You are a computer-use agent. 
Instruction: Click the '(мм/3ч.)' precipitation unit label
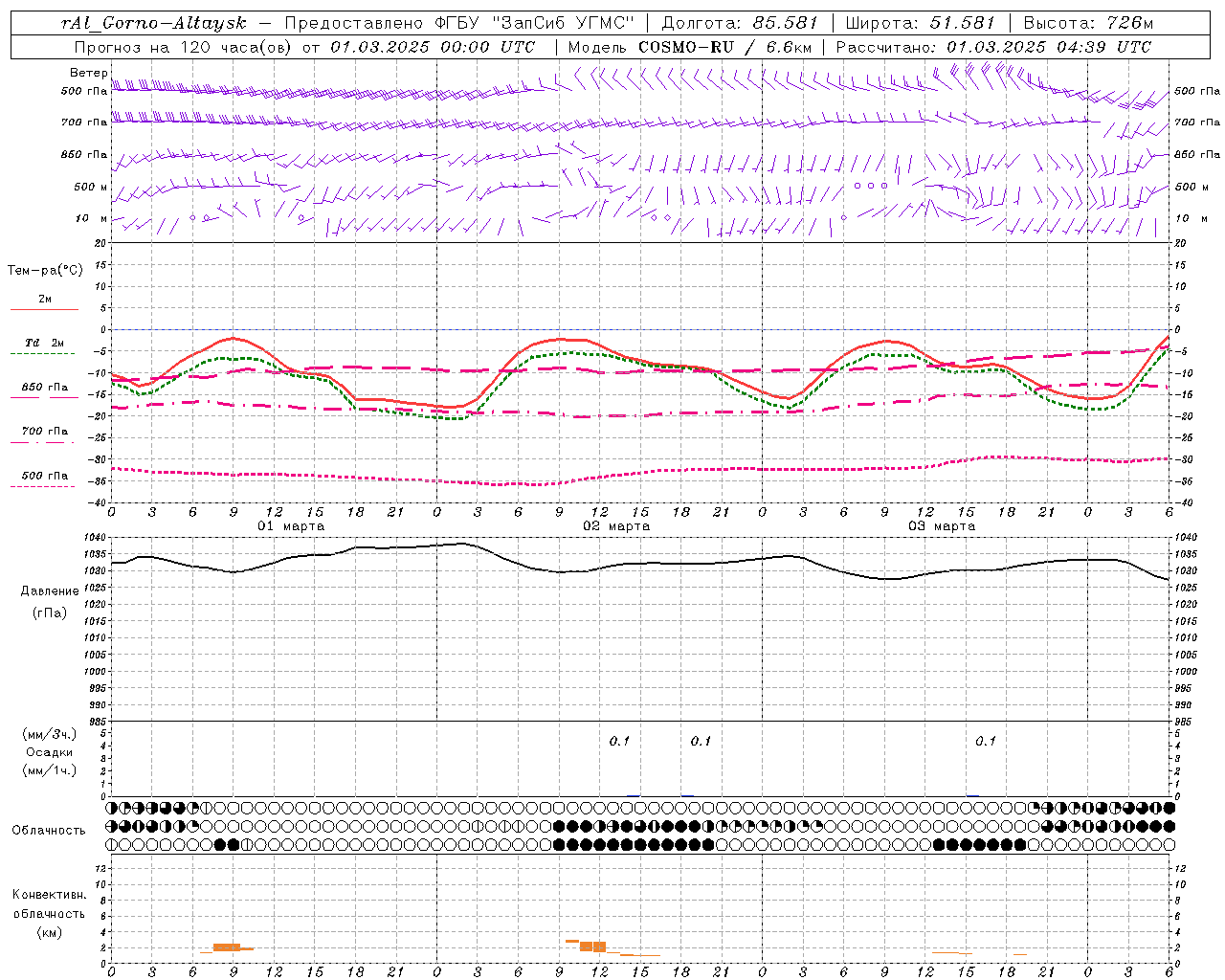[50, 734]
